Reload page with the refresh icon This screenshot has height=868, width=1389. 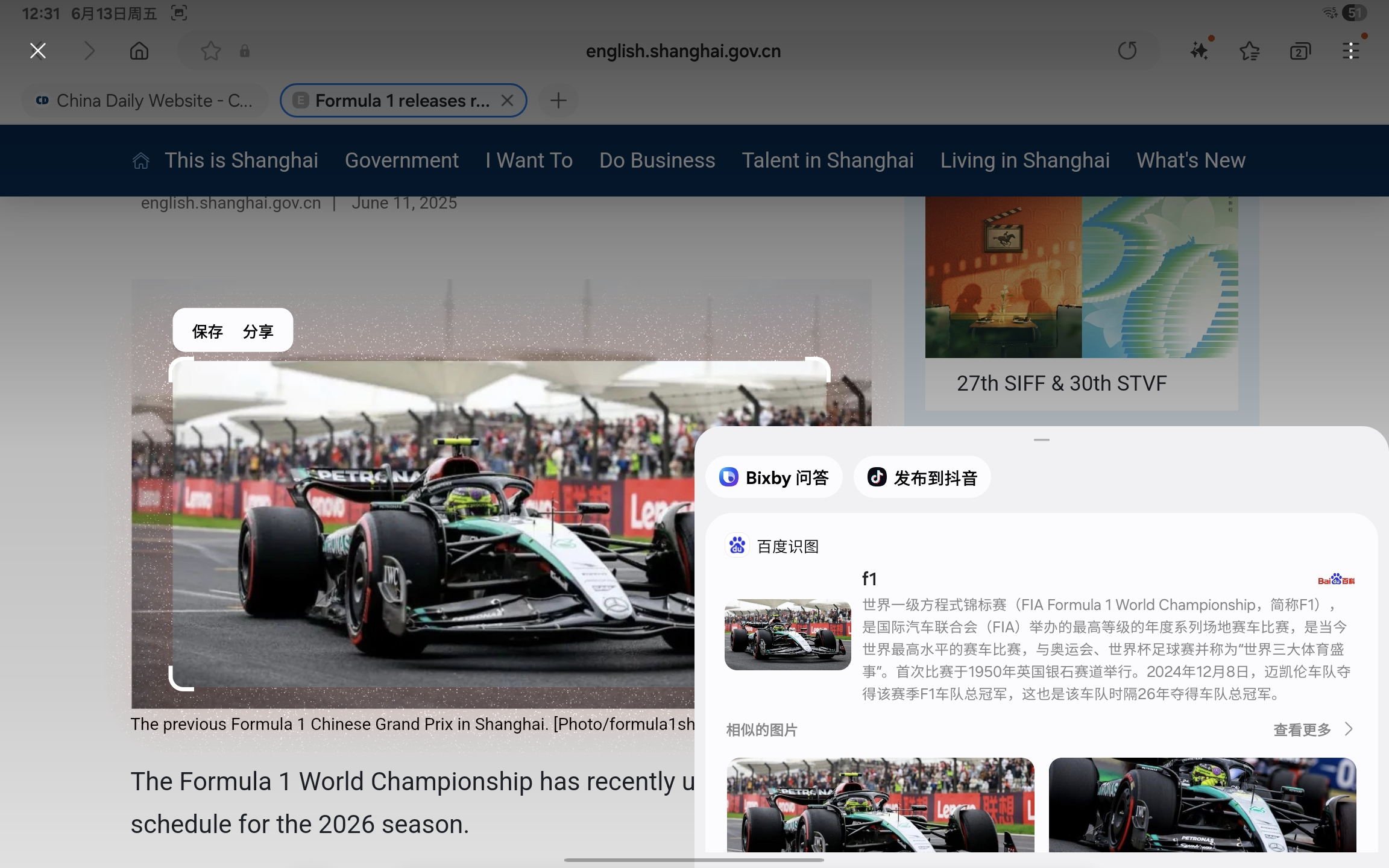1127,51
